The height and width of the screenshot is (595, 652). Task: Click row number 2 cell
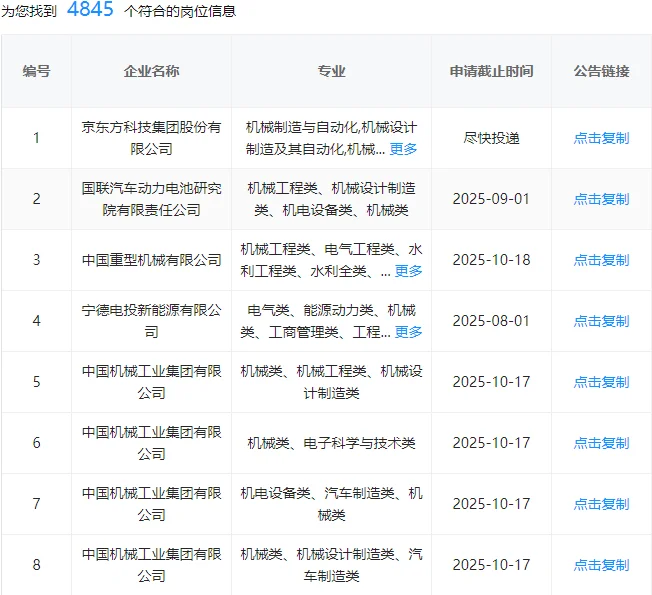(37, 199)
